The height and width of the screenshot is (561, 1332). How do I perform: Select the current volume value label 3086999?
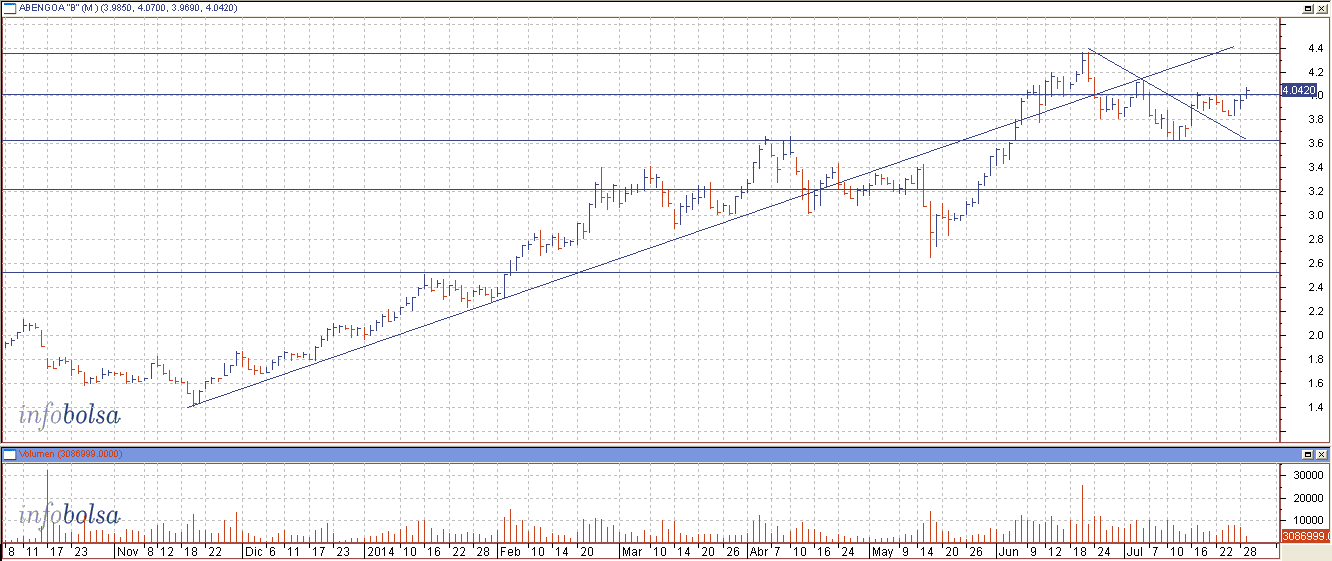[x=1304, y=537]
